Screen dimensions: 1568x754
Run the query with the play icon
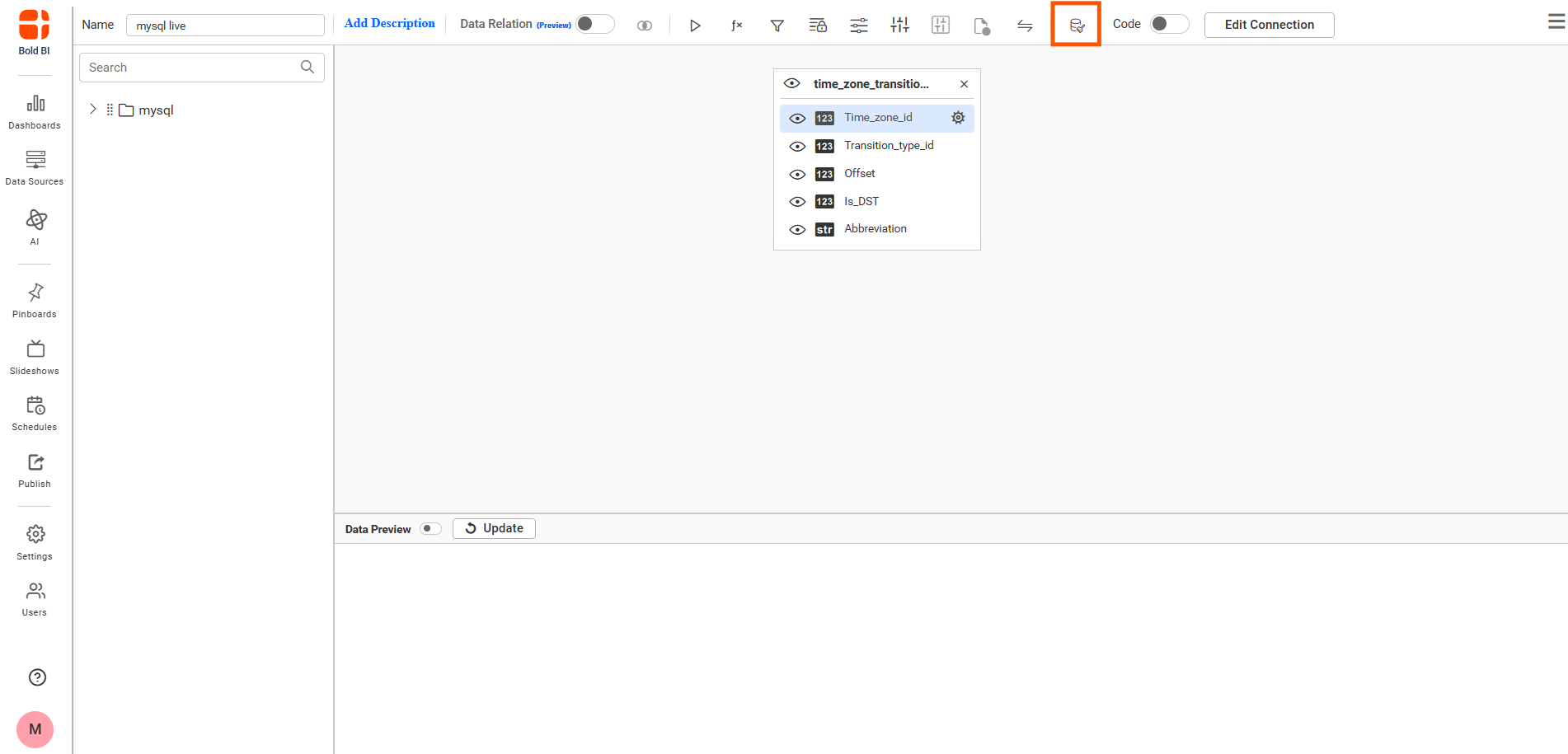click(695, 26)
